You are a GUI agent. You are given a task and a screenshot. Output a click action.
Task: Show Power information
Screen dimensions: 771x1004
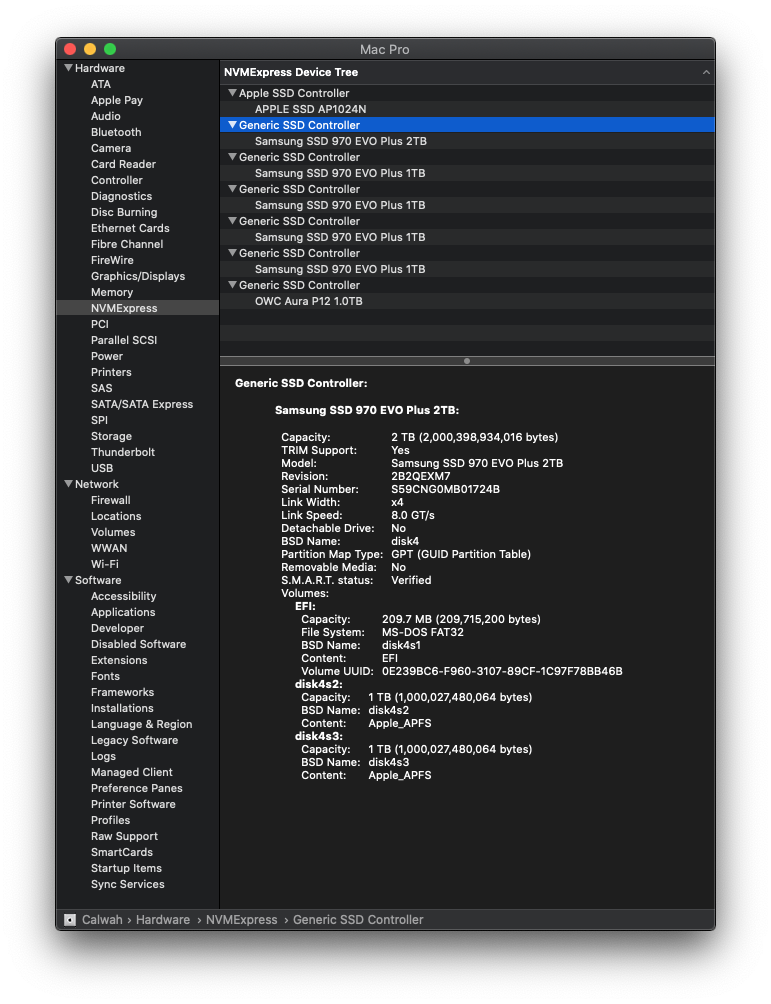pyautogui.click(x=107, y=356)
